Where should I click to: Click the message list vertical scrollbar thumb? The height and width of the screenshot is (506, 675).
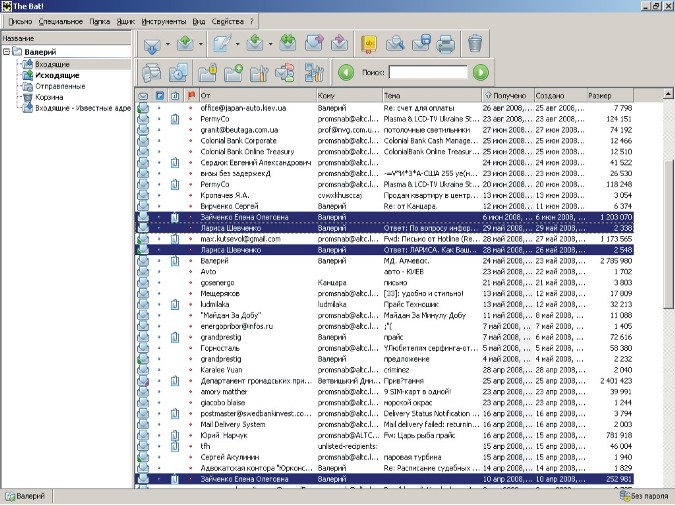(668, 234)
